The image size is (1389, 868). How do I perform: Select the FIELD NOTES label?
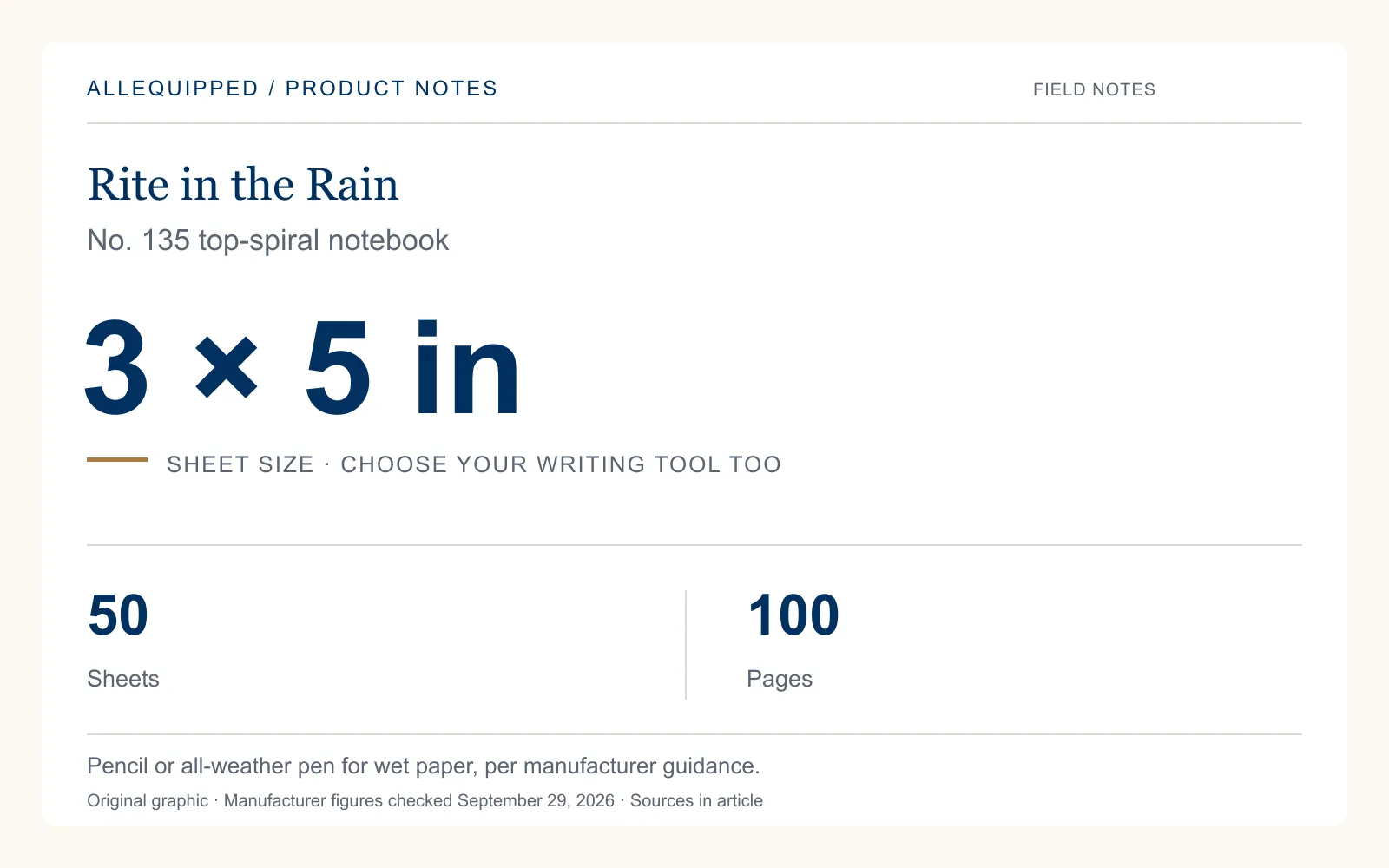tap(1094, 89)
